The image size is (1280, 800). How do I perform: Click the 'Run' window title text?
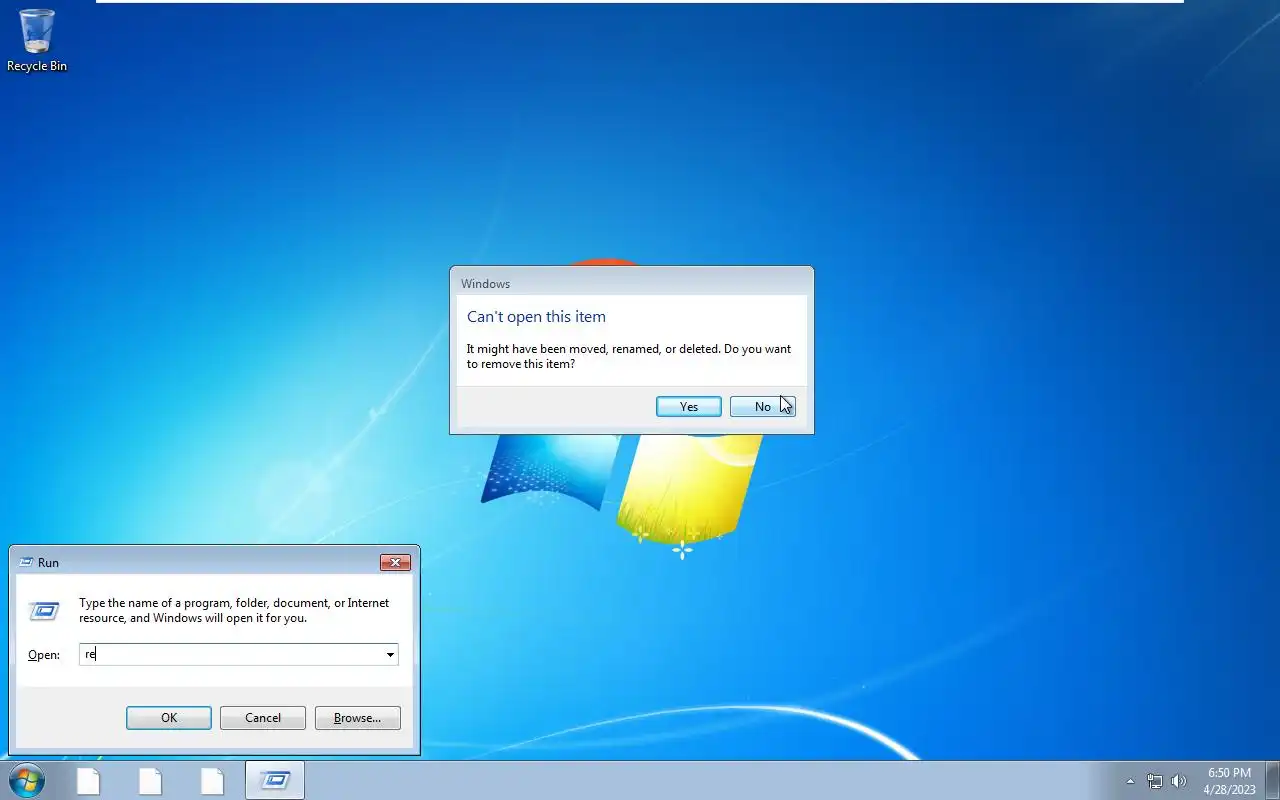click(x=48, y=563)
